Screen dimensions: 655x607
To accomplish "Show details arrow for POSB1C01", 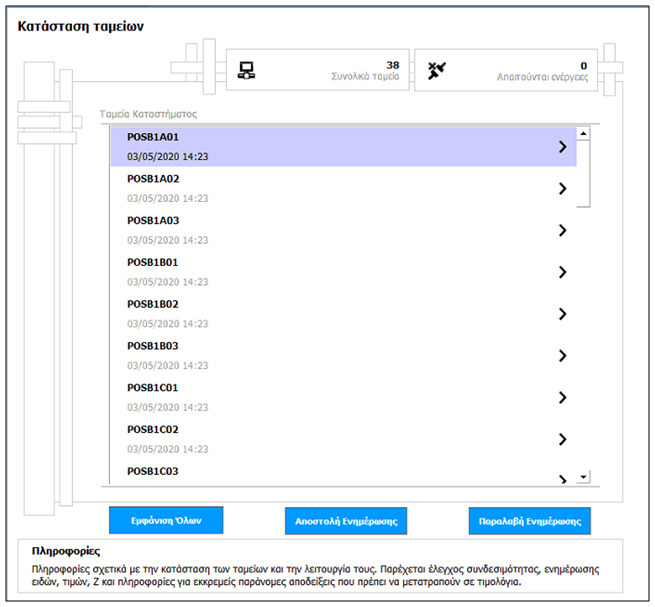I will pos(562,397).
